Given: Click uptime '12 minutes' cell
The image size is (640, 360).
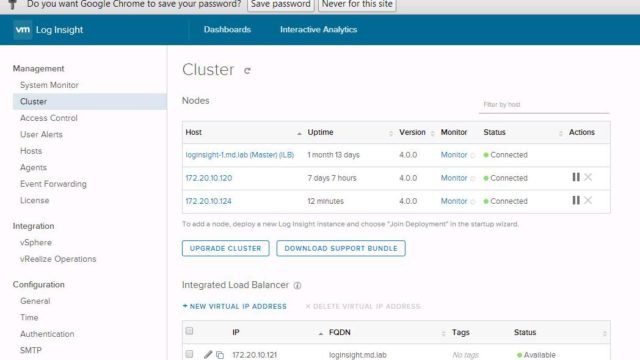Looking at the screenshot, I should tap(325, 201).
